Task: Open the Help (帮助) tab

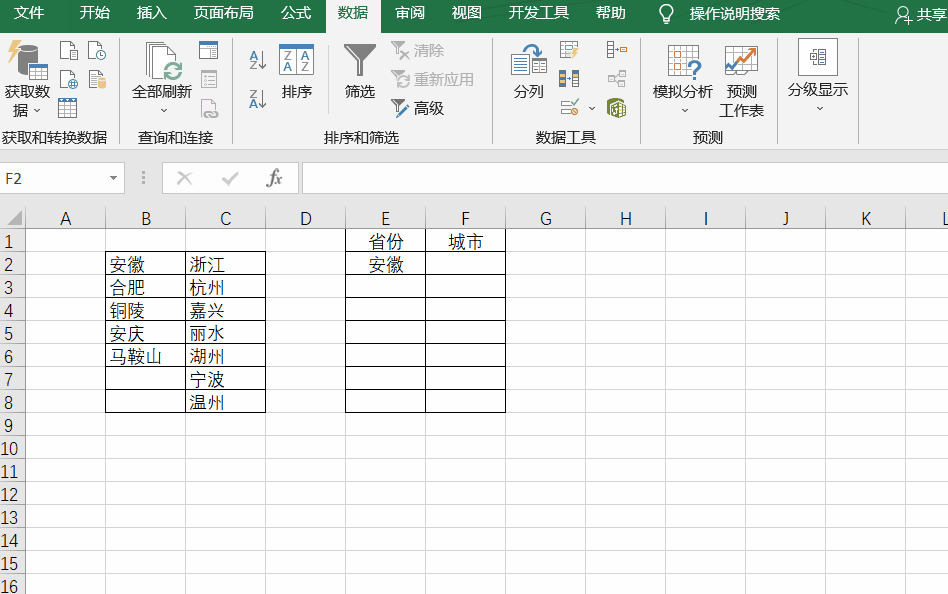Action: pyautogui.click(x=611, y=13)
